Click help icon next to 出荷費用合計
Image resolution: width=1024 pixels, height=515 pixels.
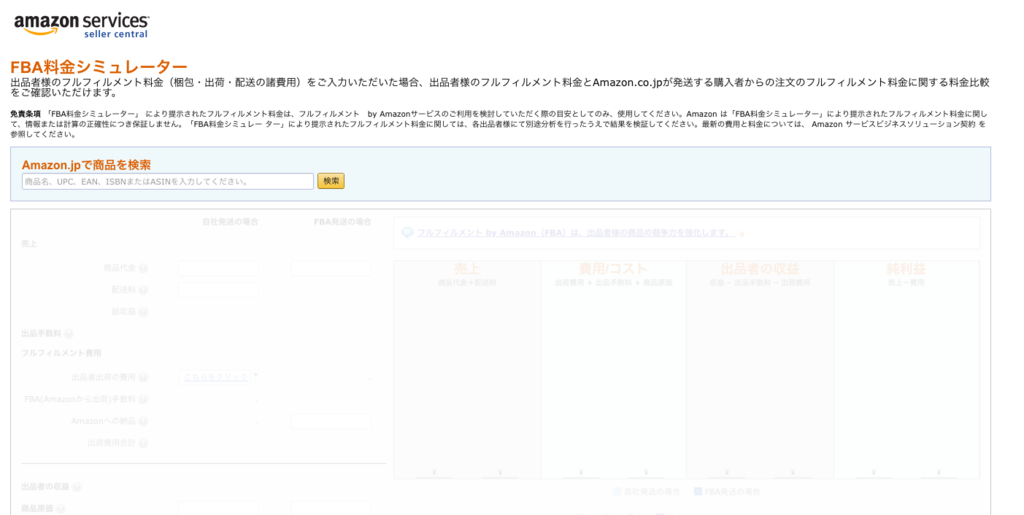(x=143, y=443)
